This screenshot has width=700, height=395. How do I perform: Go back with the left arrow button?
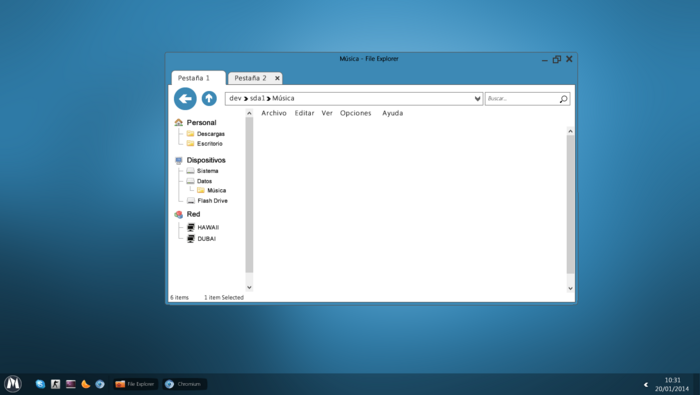(x=185, y=99)
